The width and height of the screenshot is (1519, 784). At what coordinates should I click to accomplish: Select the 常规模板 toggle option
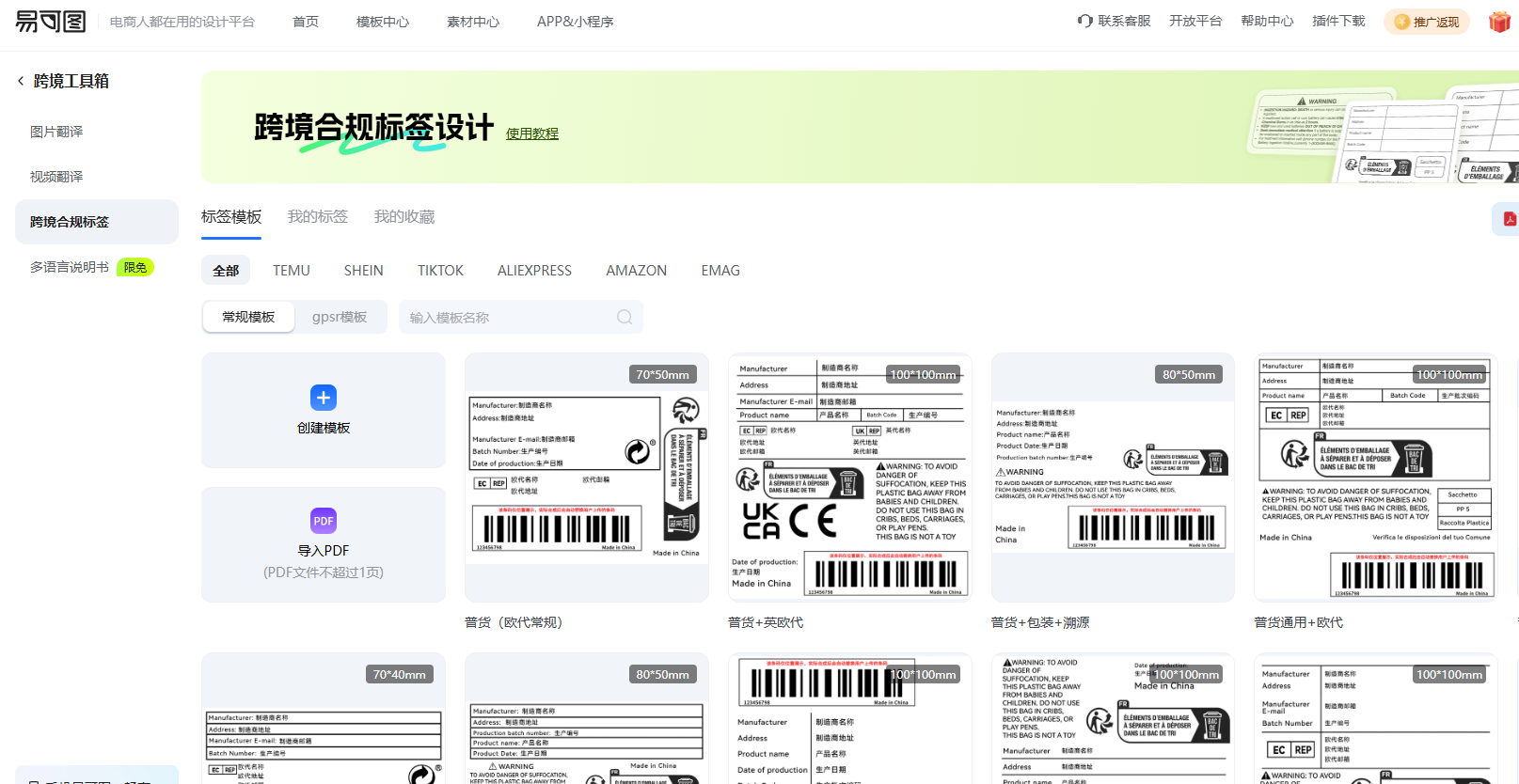click(x=248, y=318)
